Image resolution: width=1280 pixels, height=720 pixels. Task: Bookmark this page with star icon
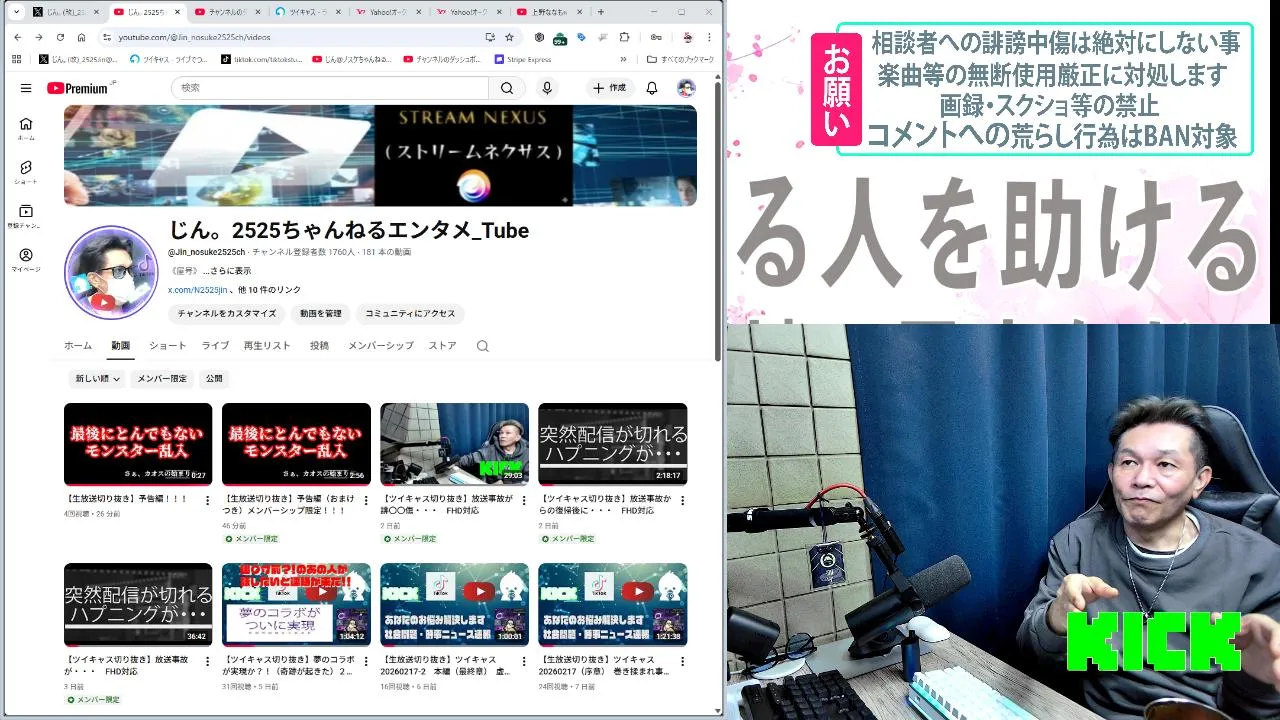509,37
